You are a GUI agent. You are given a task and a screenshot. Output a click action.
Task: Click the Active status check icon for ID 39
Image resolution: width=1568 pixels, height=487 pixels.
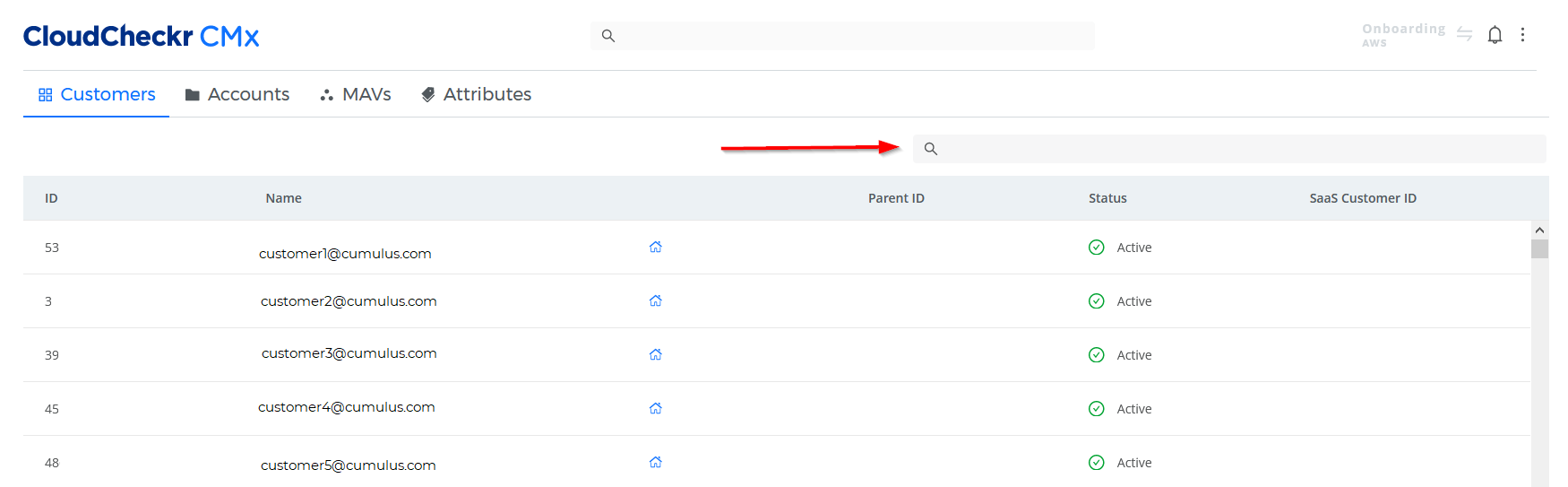coord(1097,355)
